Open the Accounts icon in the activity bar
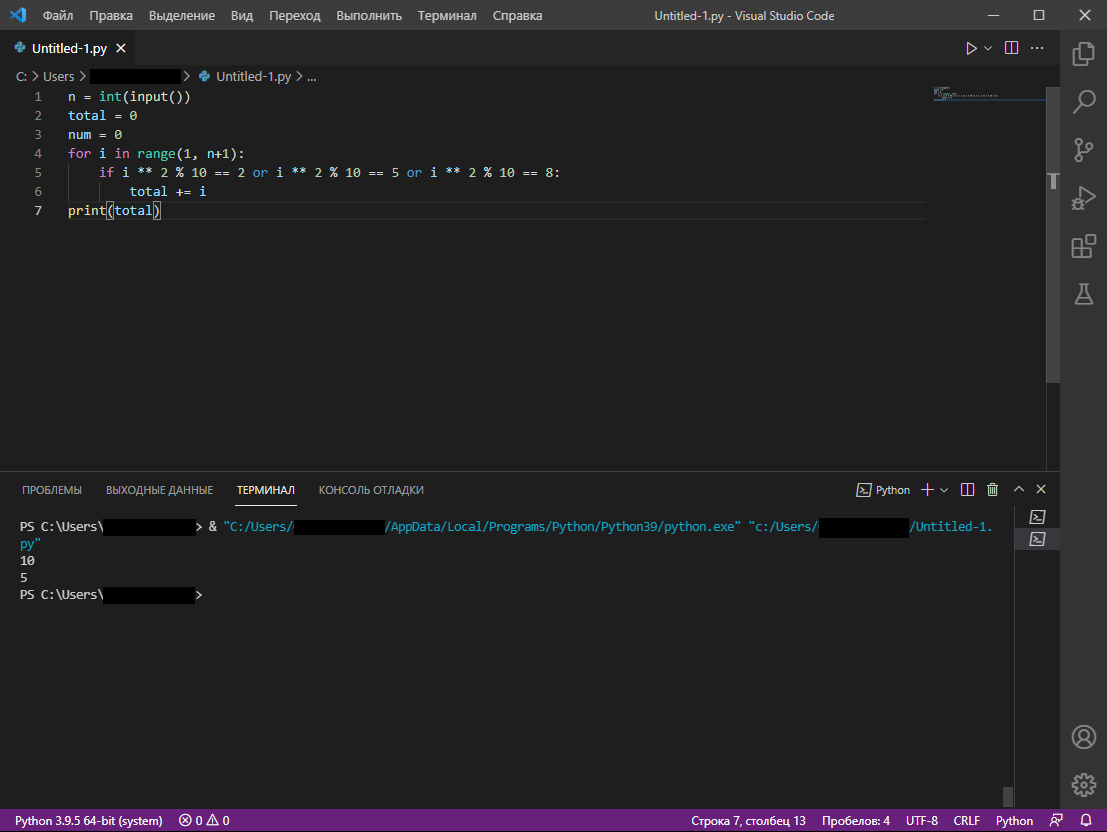Screen dimensions: 1107x832 [1083, 737]
